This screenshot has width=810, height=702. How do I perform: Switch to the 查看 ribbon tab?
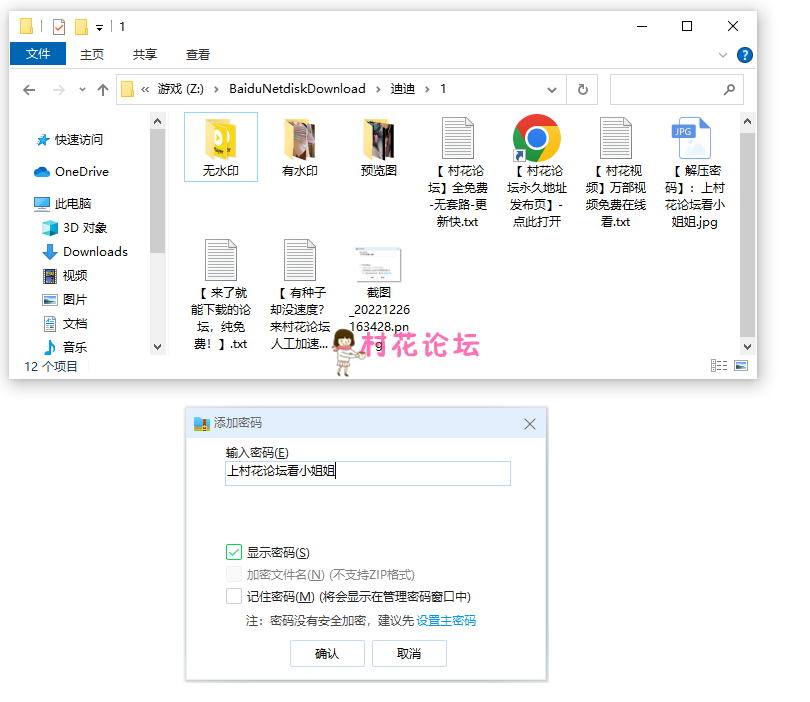[x=198, y=54]
